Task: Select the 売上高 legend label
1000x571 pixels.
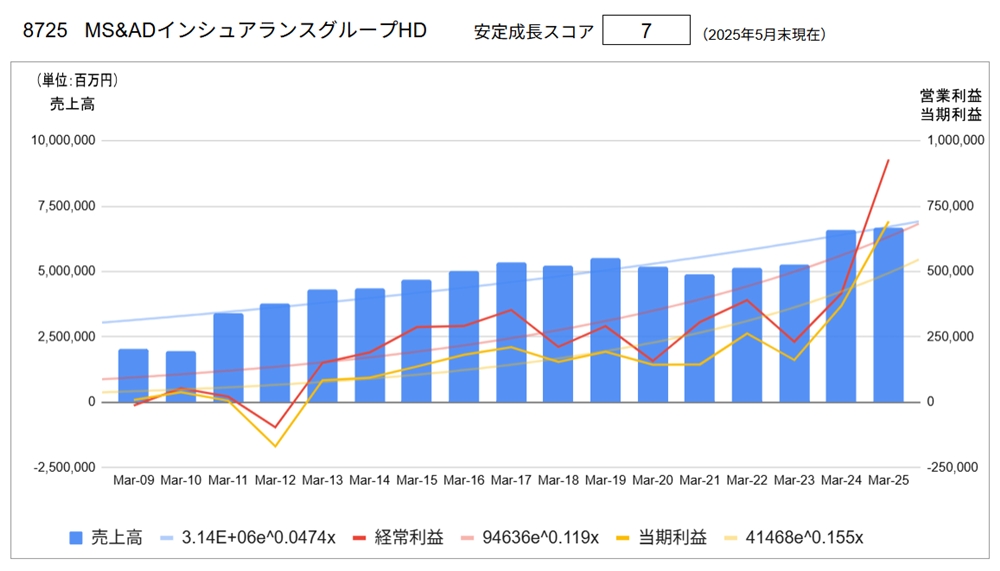Action: point(117,538)
